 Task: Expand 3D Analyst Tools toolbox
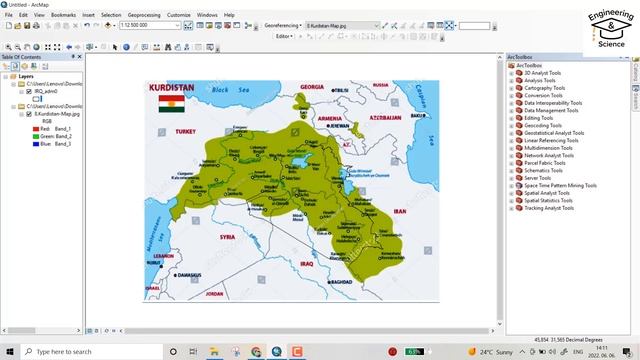point(511,73)
